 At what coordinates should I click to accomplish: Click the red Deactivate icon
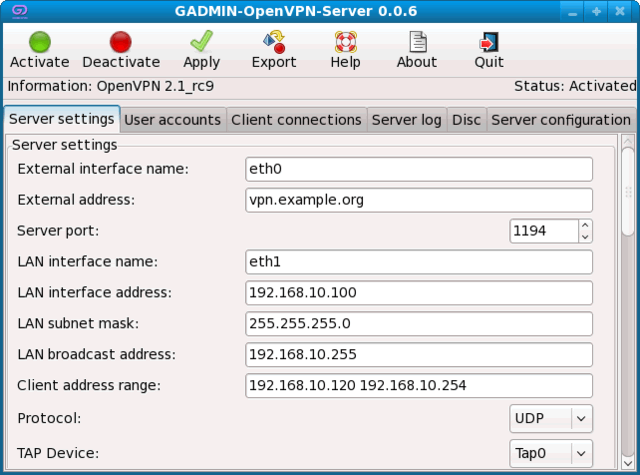[x=120, y=42]
